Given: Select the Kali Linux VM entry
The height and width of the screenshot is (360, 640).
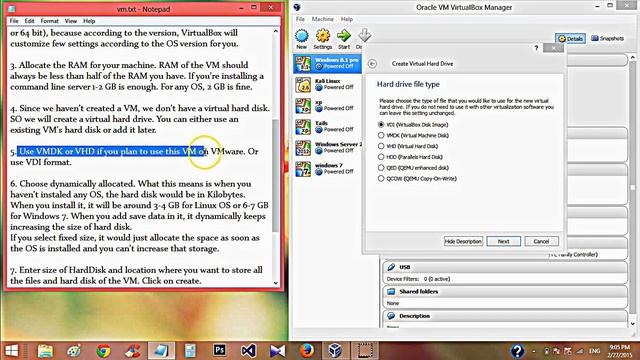Looking at the screenshot, I should click(x=327, y=84).
